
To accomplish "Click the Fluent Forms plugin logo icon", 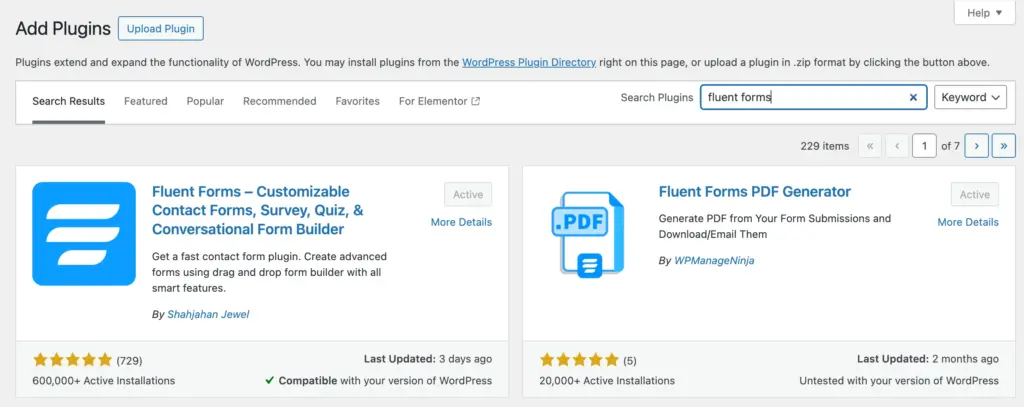I will coord(84,234).
